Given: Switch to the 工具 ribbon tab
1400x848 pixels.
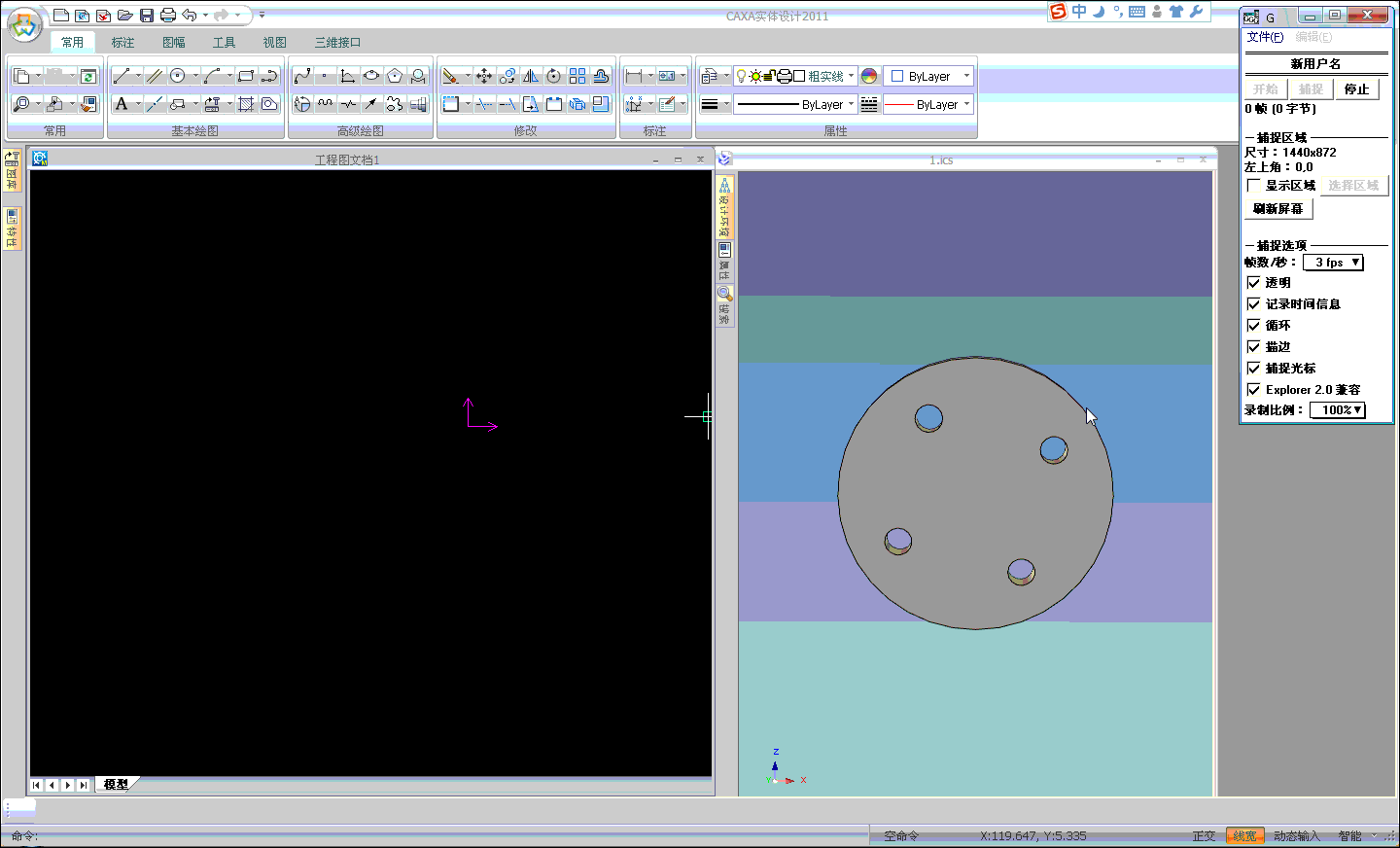Looking at the screenshot, I should coord(225,43).
